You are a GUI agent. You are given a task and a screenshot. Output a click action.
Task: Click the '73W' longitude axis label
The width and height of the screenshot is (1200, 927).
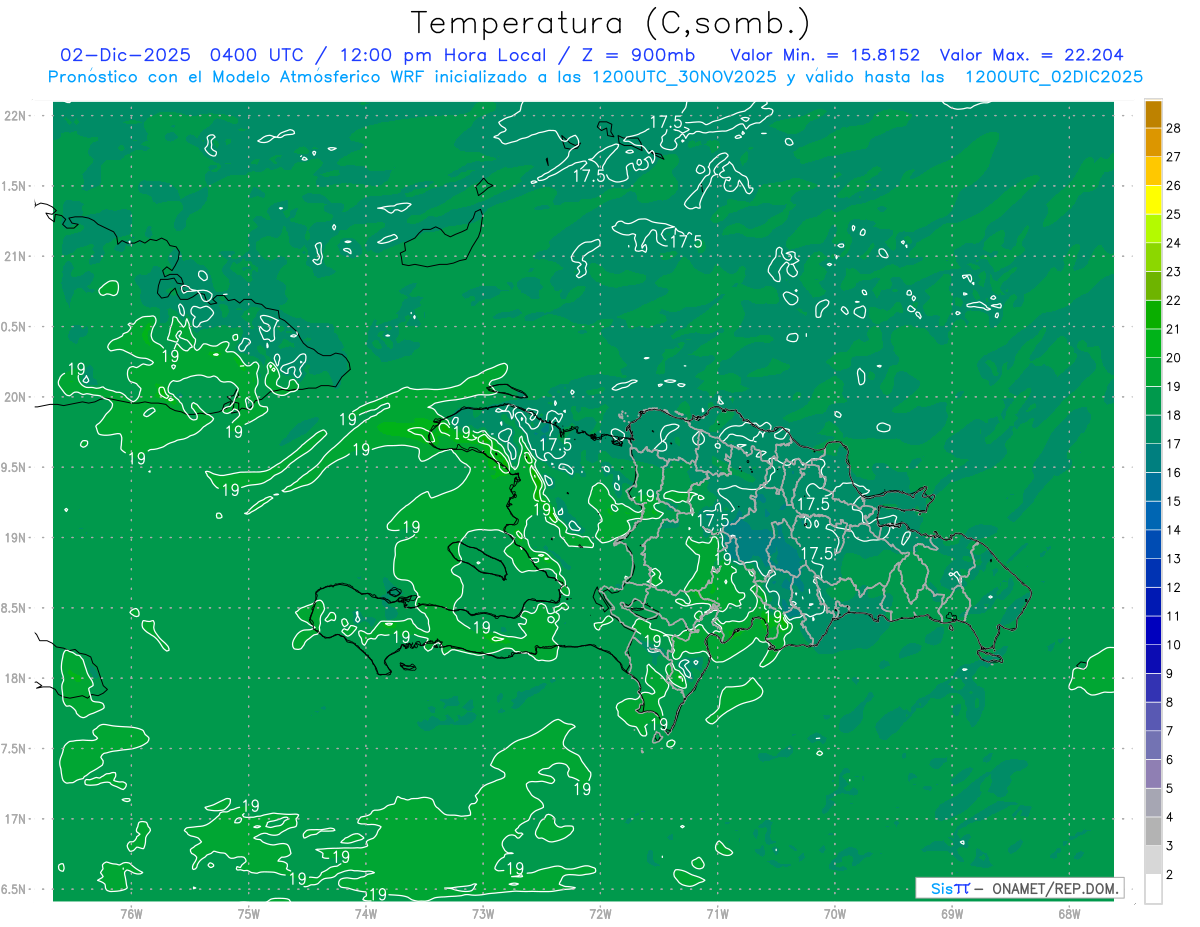[x=483, y=912]
